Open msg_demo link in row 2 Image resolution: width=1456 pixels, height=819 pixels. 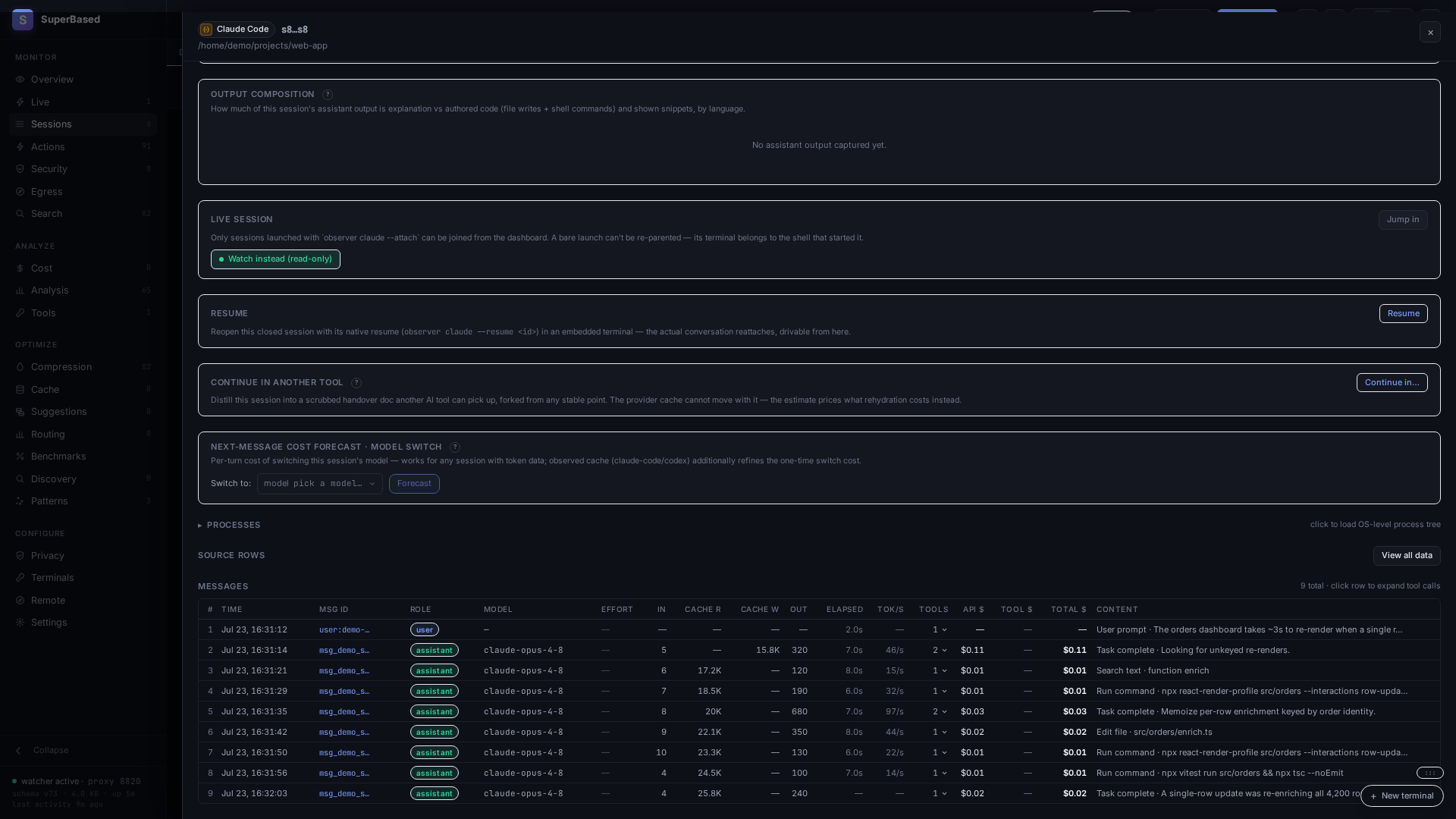344,651
